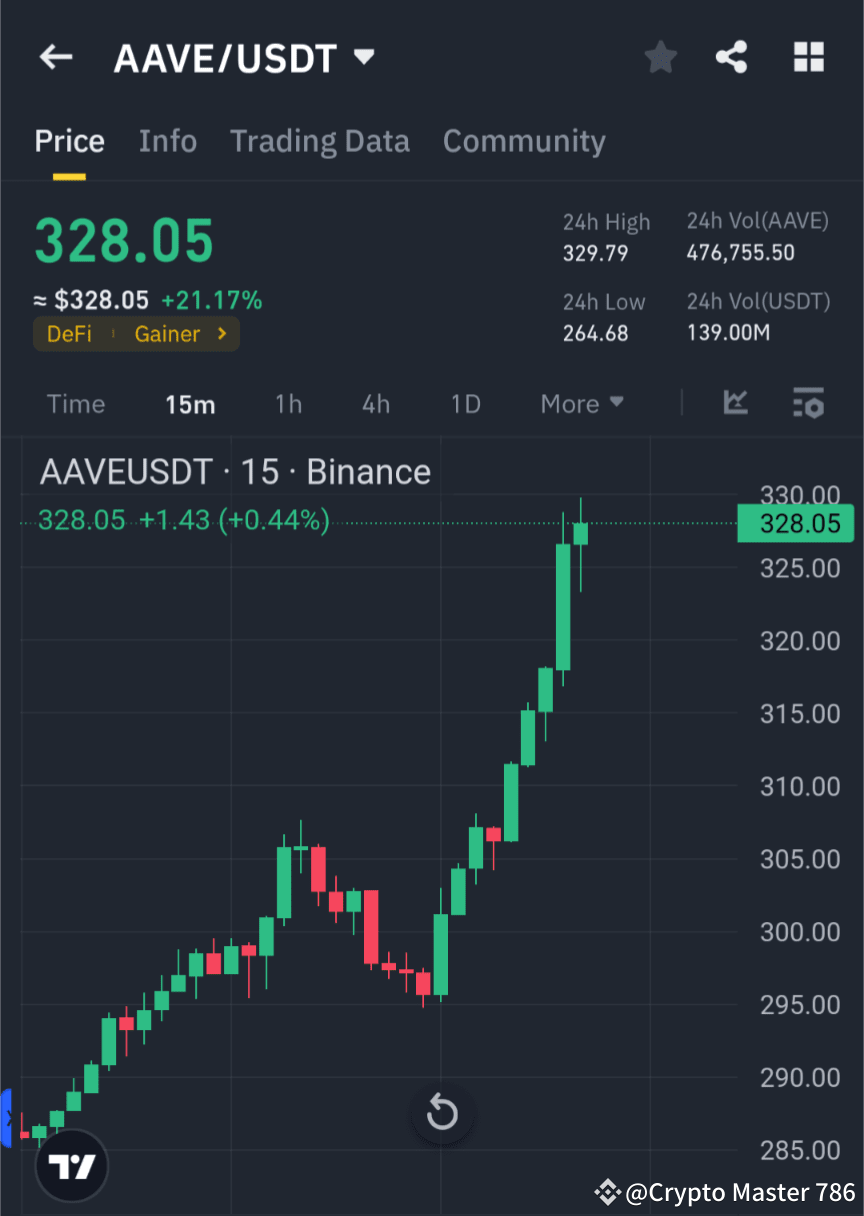This screenshot has height=1216, width=864.
Task: Tap the refresh icon on the chart
Action: [442, 1113]
